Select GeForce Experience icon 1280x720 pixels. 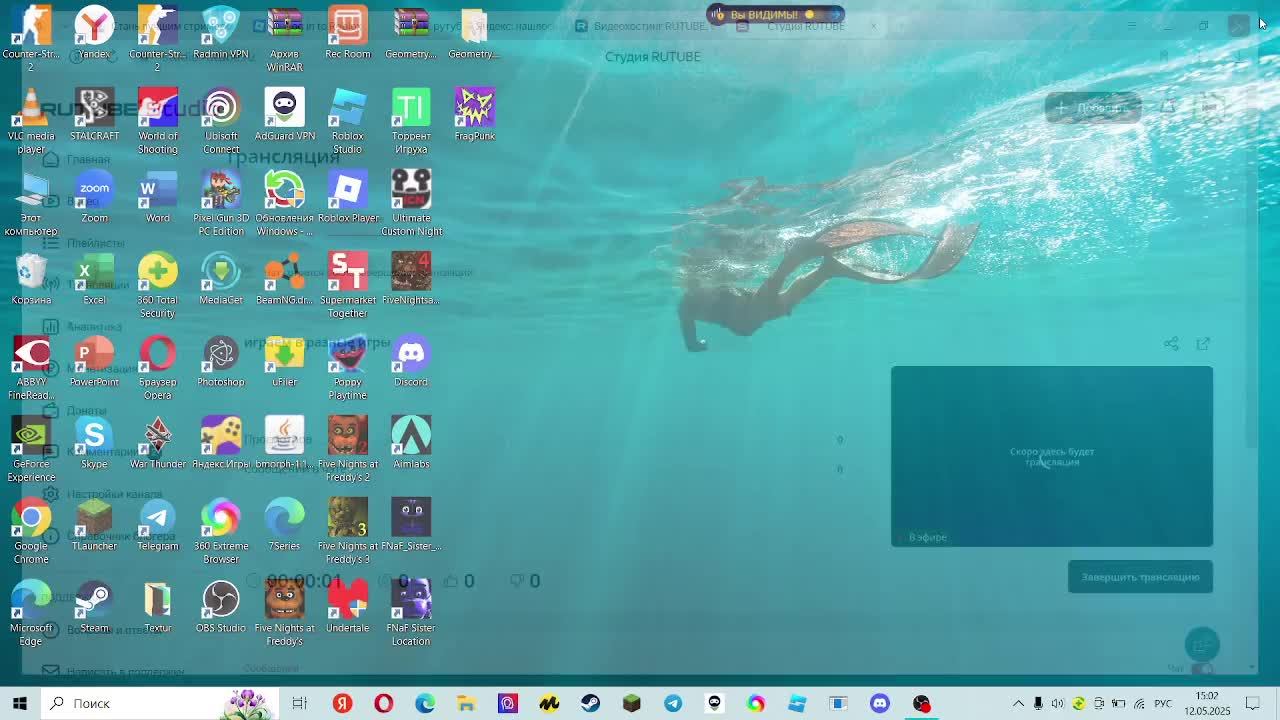coord(31,450)
